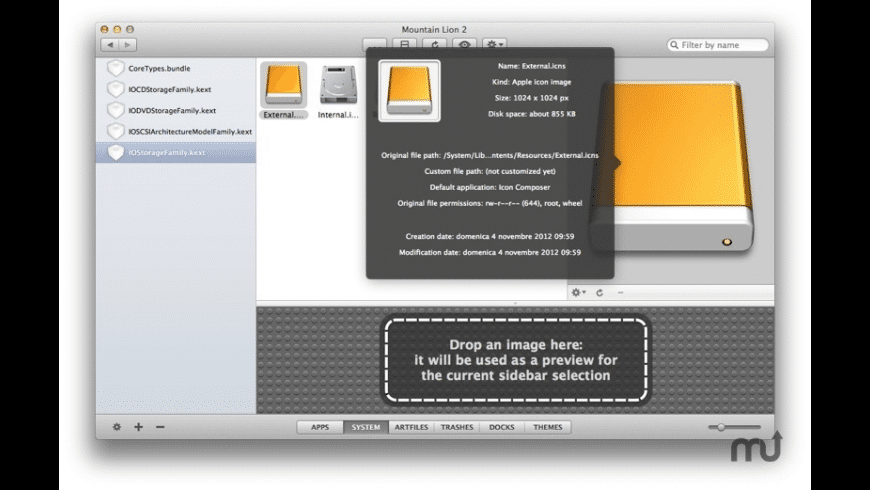
Task: Click the Internal file name label
Action: [338, 115]
